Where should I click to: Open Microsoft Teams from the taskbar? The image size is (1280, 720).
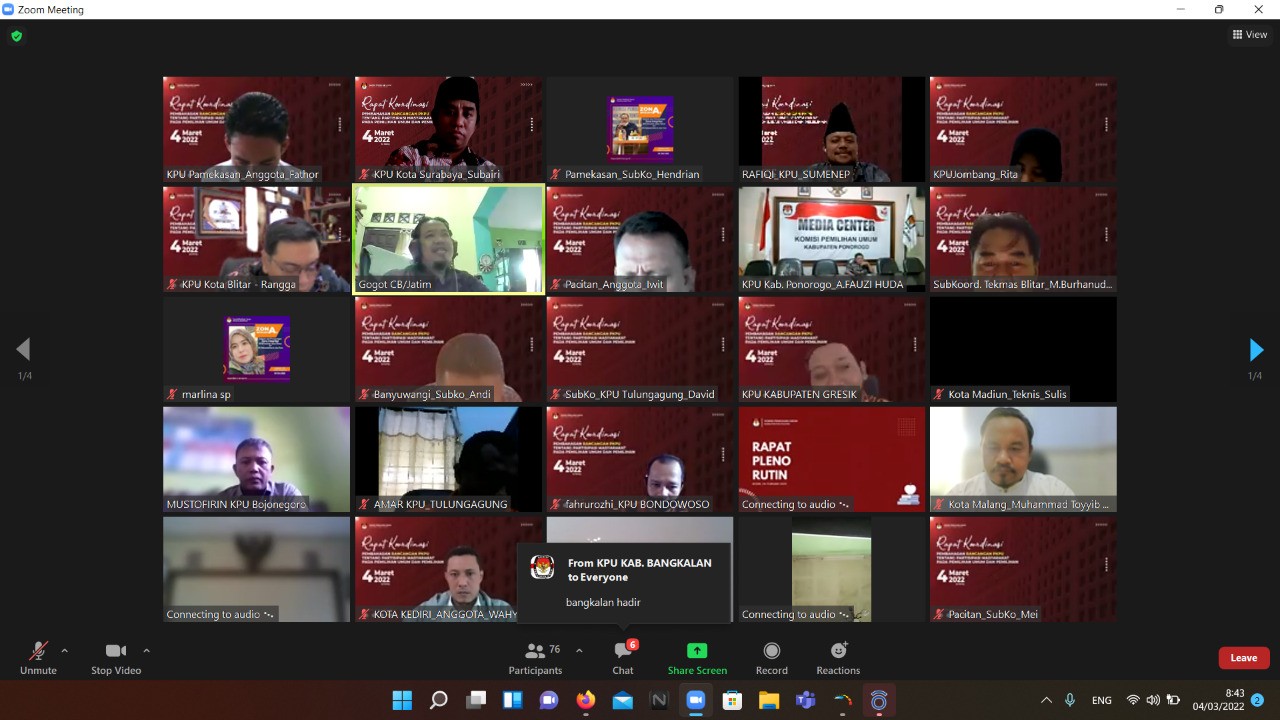click(805, 700)
